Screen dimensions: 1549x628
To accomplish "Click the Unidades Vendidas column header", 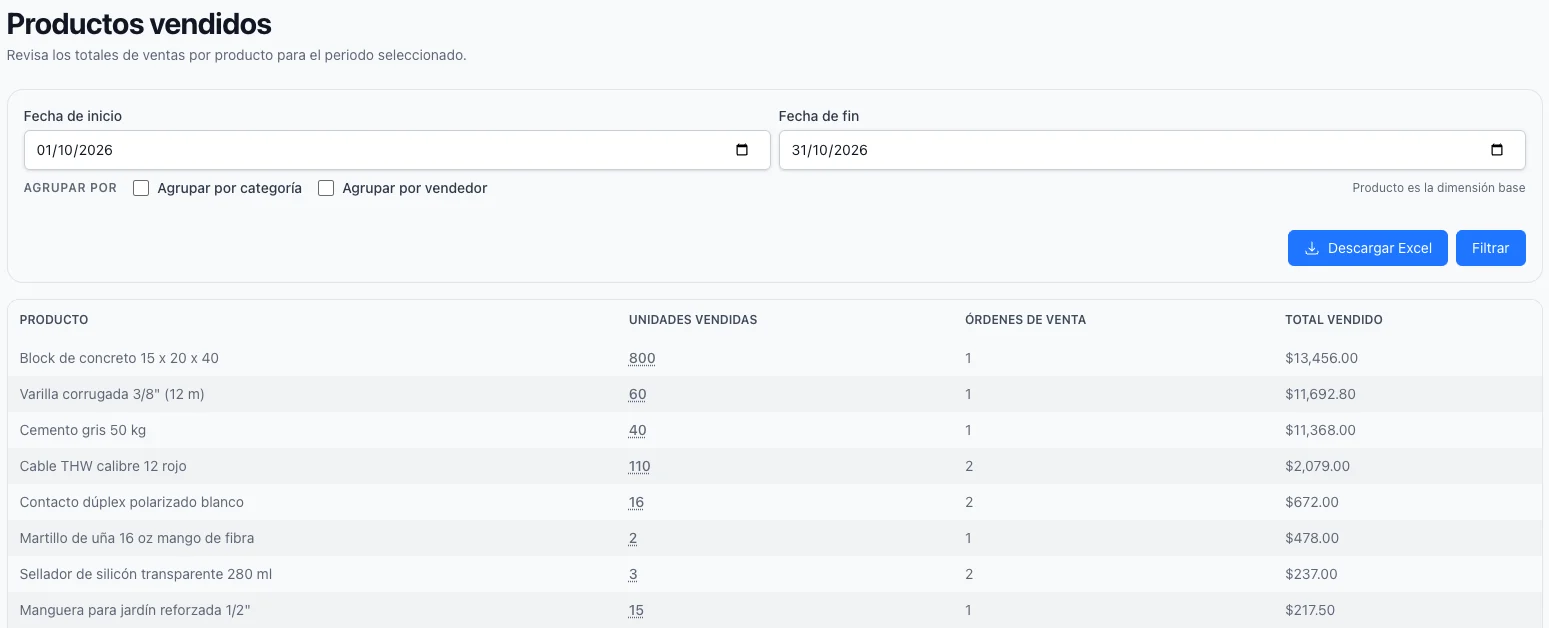I will pyautogui.click(x=693, y=320).
